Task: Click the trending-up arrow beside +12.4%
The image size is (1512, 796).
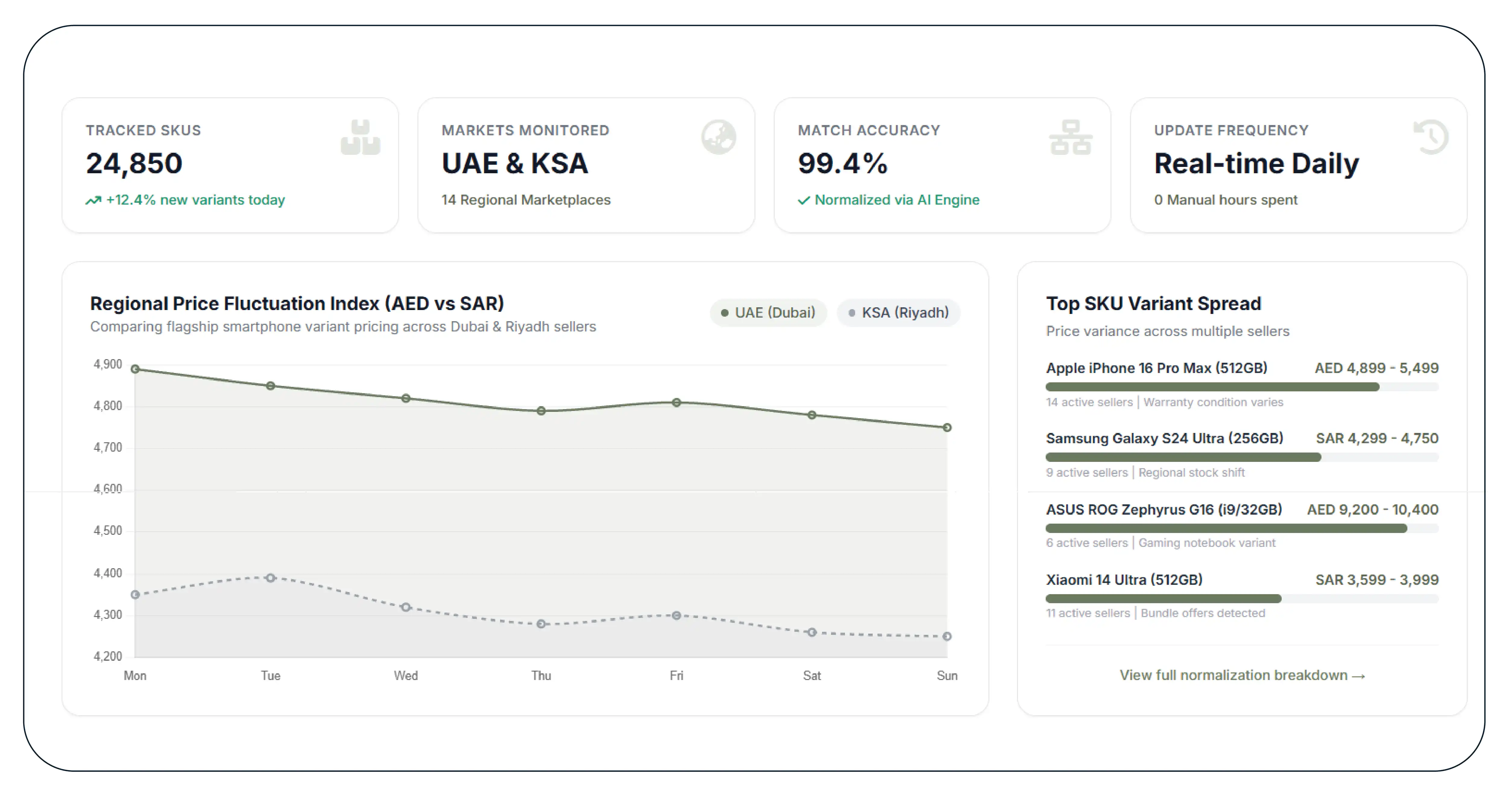Action: 93,201
